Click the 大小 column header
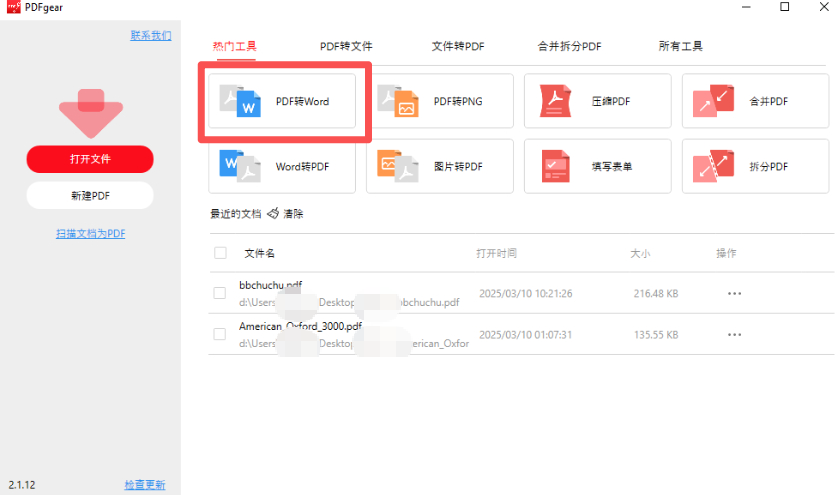The image size is (840, 495). pyautogui.click(x=640, y=253)
